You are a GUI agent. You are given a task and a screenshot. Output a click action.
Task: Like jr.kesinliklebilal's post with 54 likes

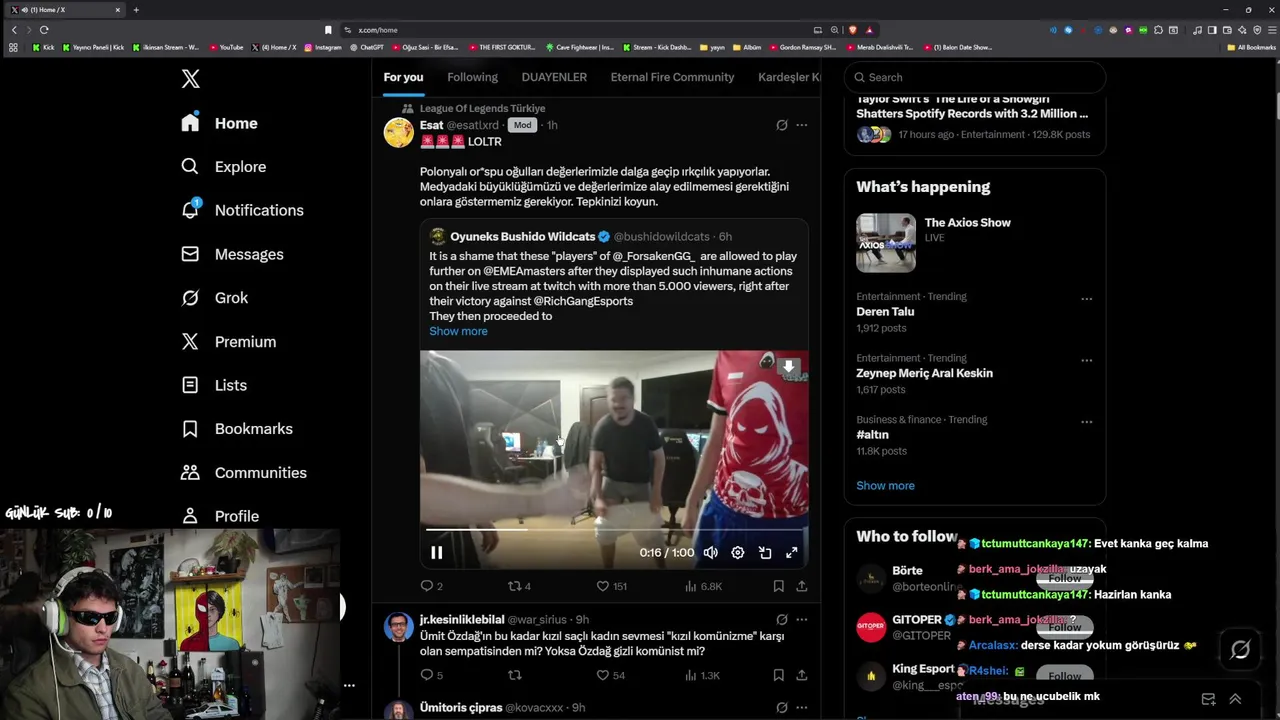pyautogui.click(x=610, y=676)
